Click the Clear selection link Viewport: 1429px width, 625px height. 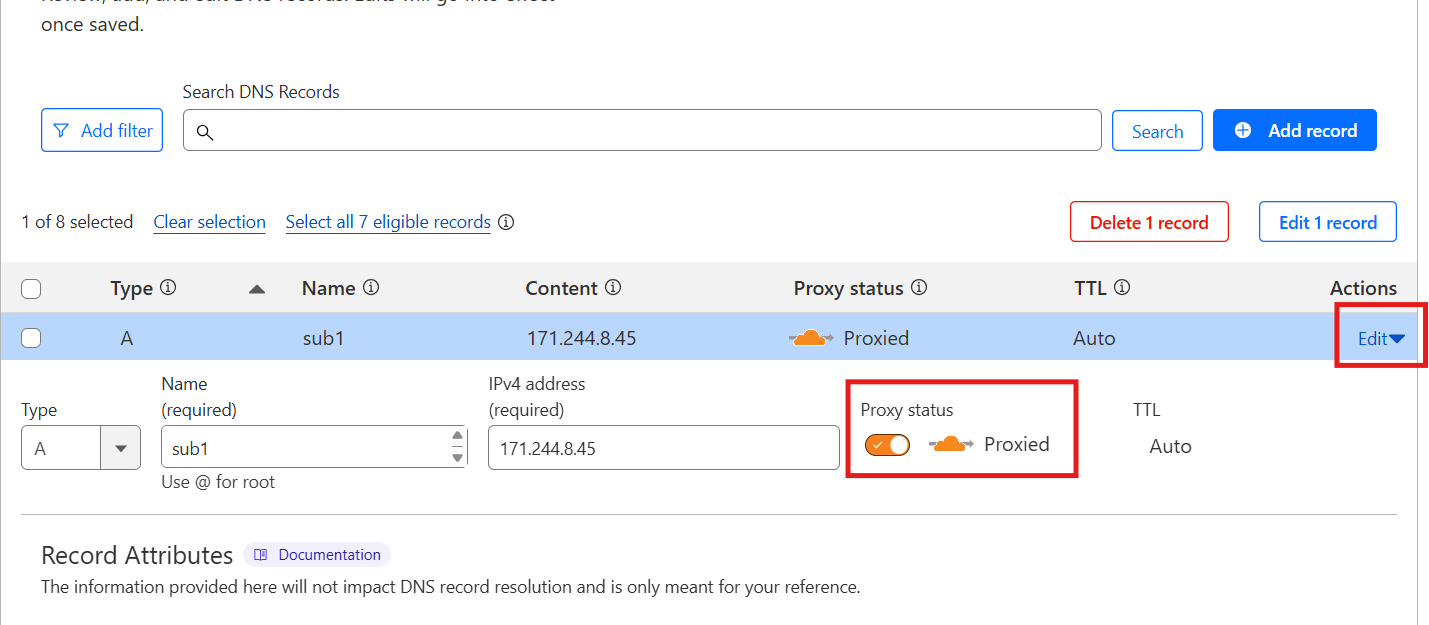click(x=209, y=222)
